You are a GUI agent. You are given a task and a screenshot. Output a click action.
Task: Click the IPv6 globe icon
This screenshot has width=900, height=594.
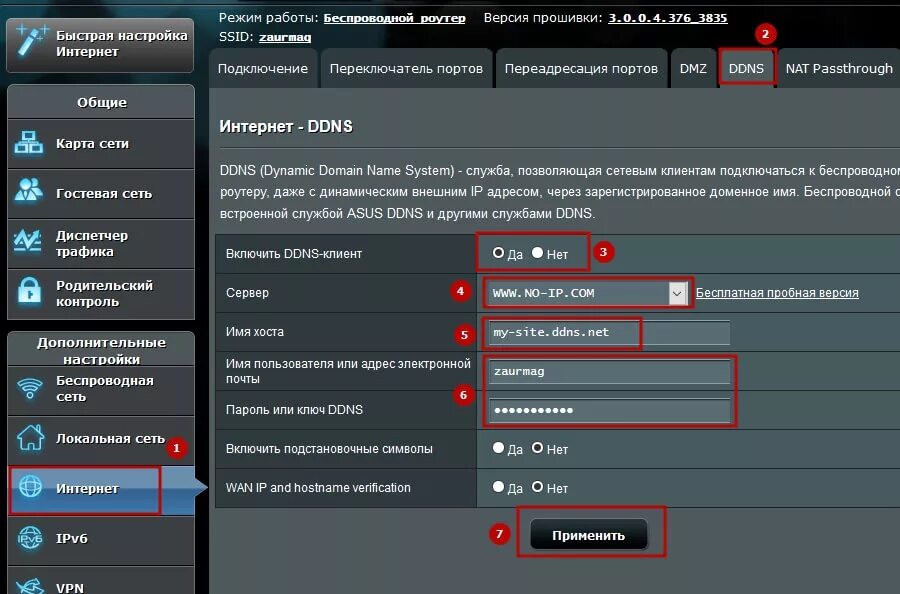click(x=30, y=538)
